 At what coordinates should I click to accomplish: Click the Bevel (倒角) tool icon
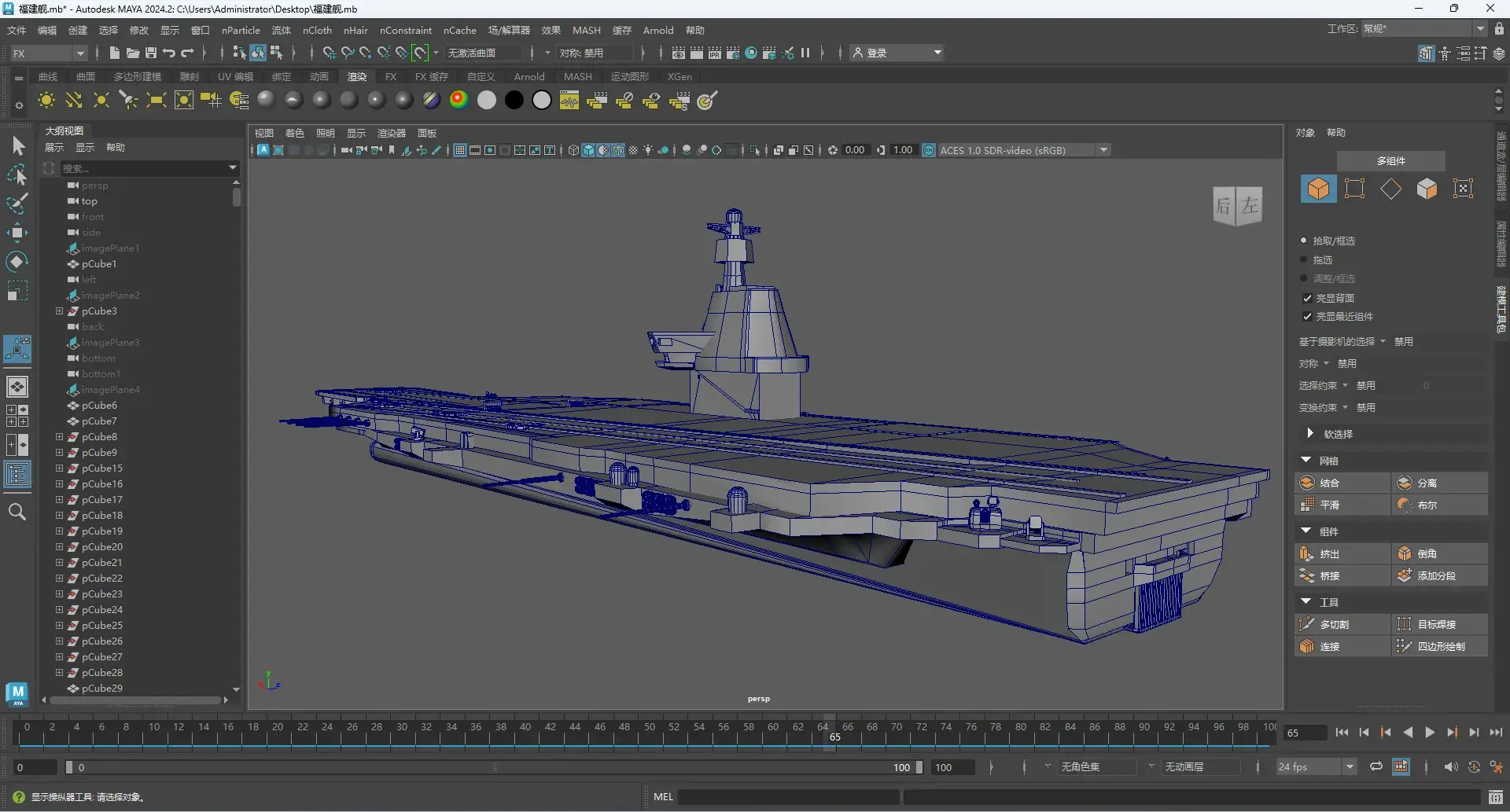point(1405,554)
